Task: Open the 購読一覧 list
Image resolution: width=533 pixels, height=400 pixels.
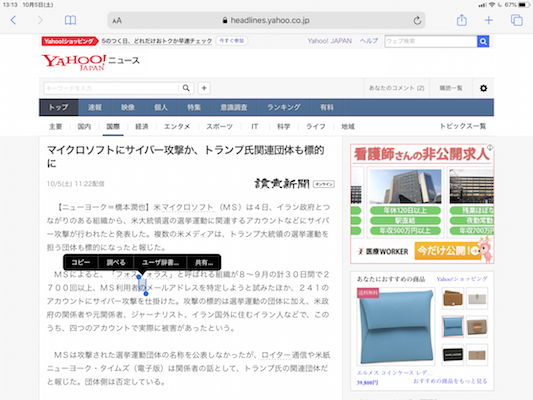Action: [451, 88]
